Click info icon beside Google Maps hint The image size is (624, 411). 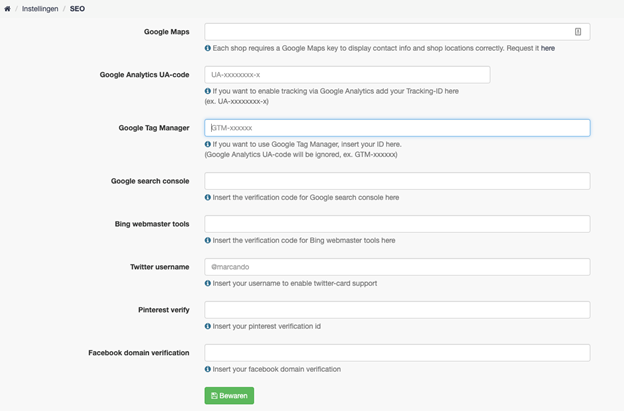click(208, 48)
